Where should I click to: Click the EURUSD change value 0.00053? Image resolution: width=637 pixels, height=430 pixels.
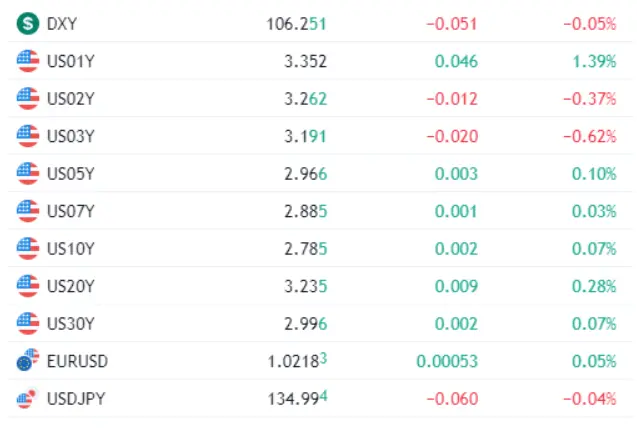(x=447, y=361)
